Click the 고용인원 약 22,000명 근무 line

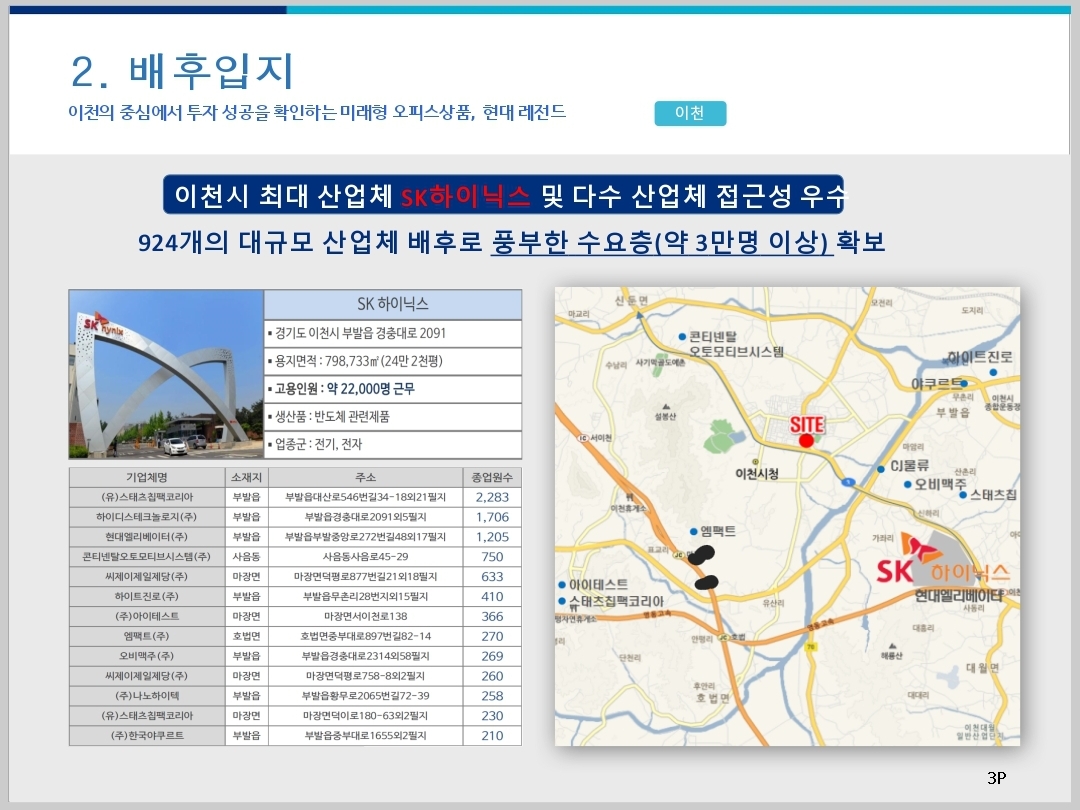(x=393, y=389)
